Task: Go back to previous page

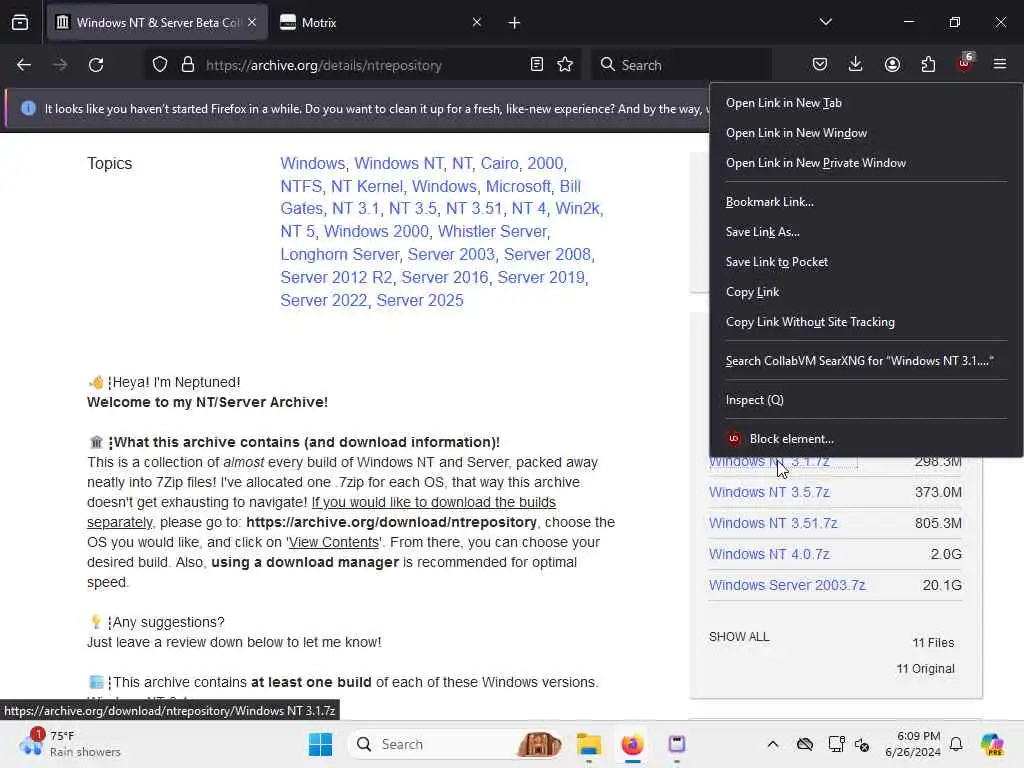Action: click(x=24, y=65)
